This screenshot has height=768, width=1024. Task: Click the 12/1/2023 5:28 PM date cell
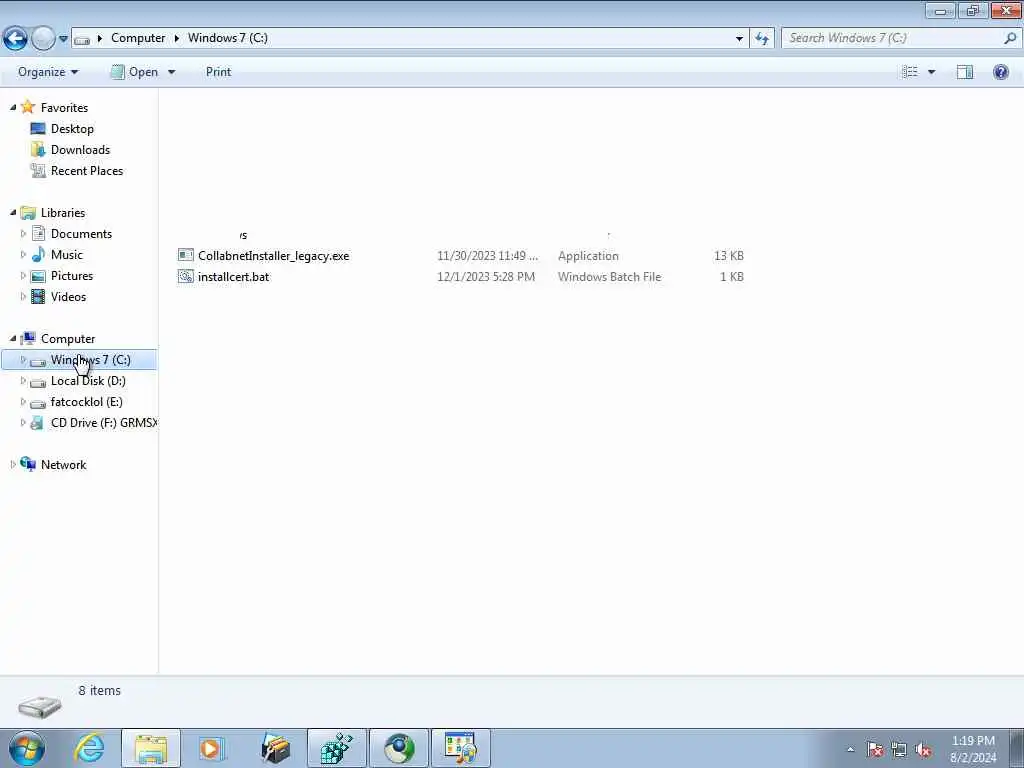pos(486,276)
